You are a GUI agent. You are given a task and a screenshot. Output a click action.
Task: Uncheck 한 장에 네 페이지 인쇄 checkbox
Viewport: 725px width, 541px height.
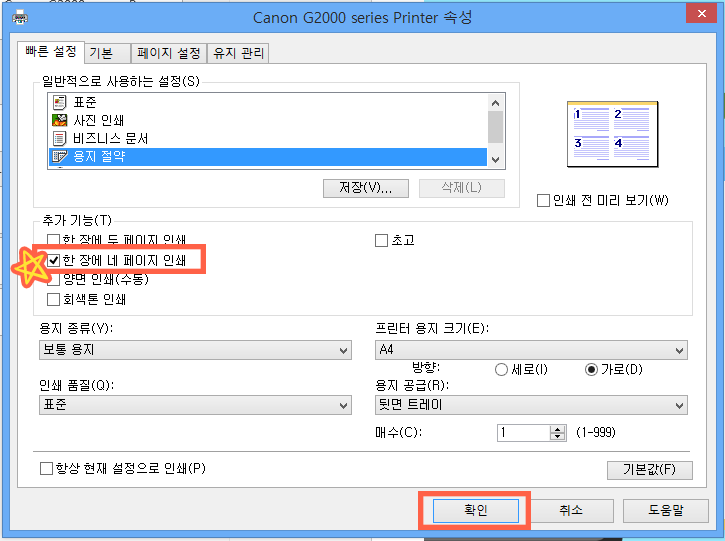[54, 260]
